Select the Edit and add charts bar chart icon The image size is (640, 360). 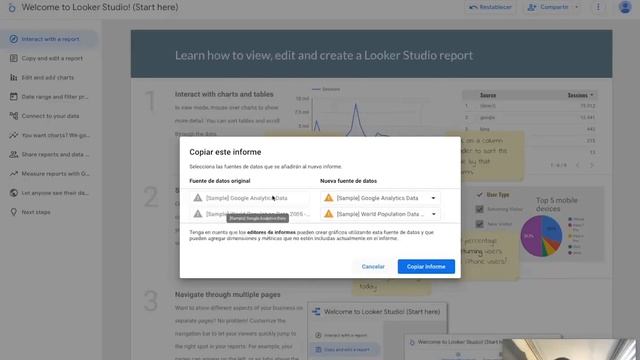[13, 78]
